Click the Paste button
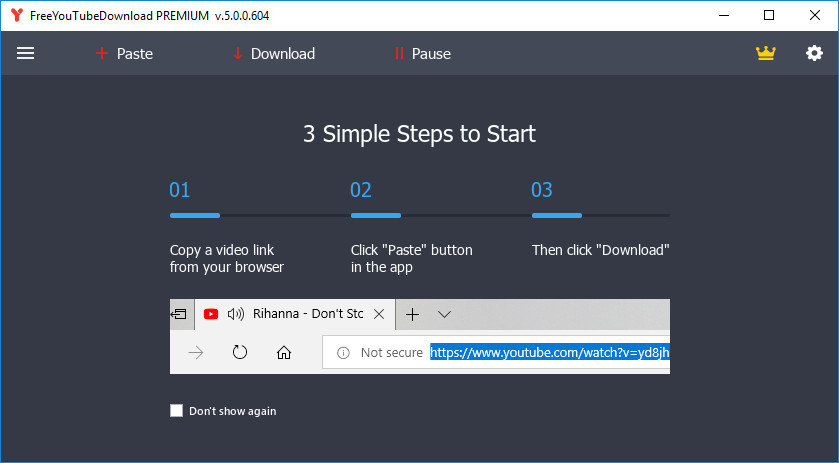Screen dimensions: 839x463 coord(124,54)
